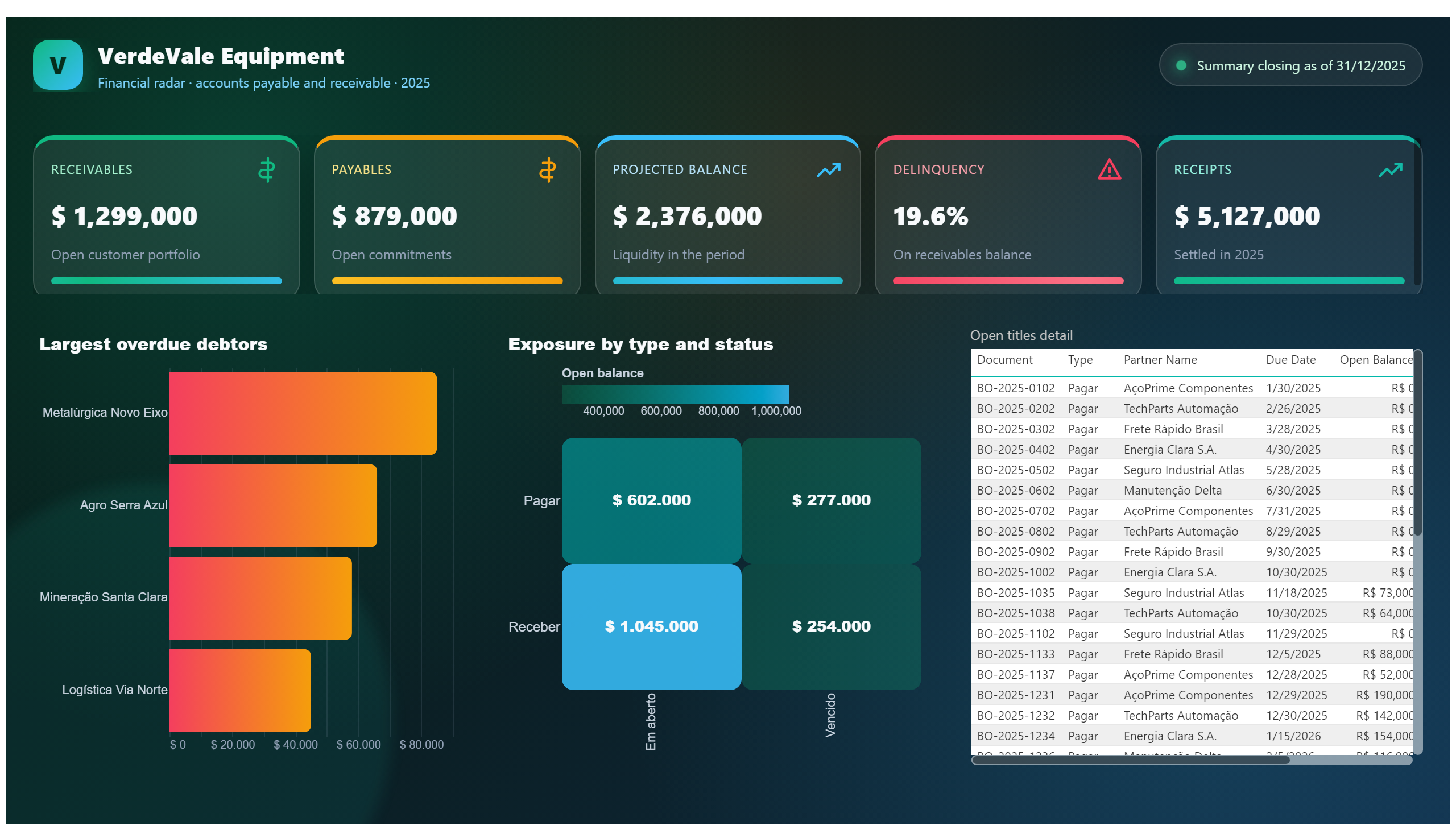Sort table by Partner Name column header
The height and width of the screenshot is (830, 1456).
1160,360
